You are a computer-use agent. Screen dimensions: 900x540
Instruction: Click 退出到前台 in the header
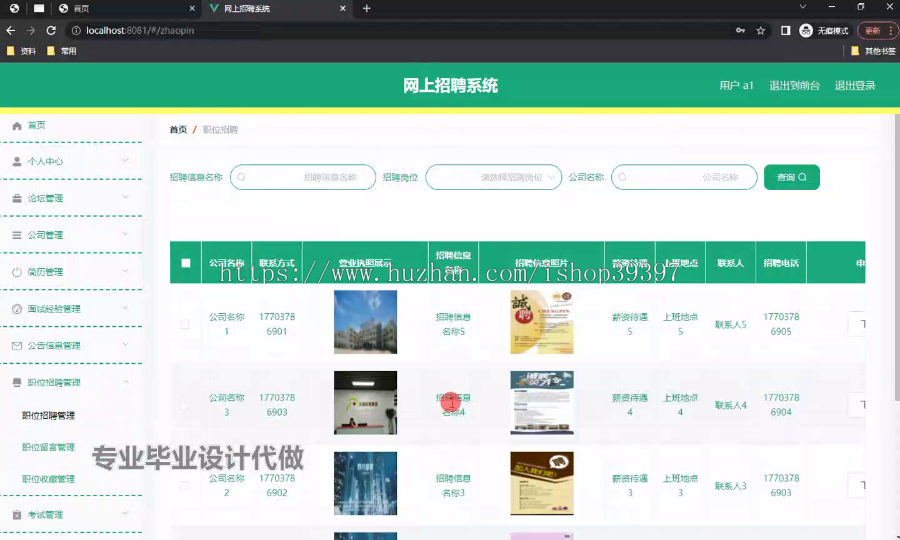tap(794, 86)
